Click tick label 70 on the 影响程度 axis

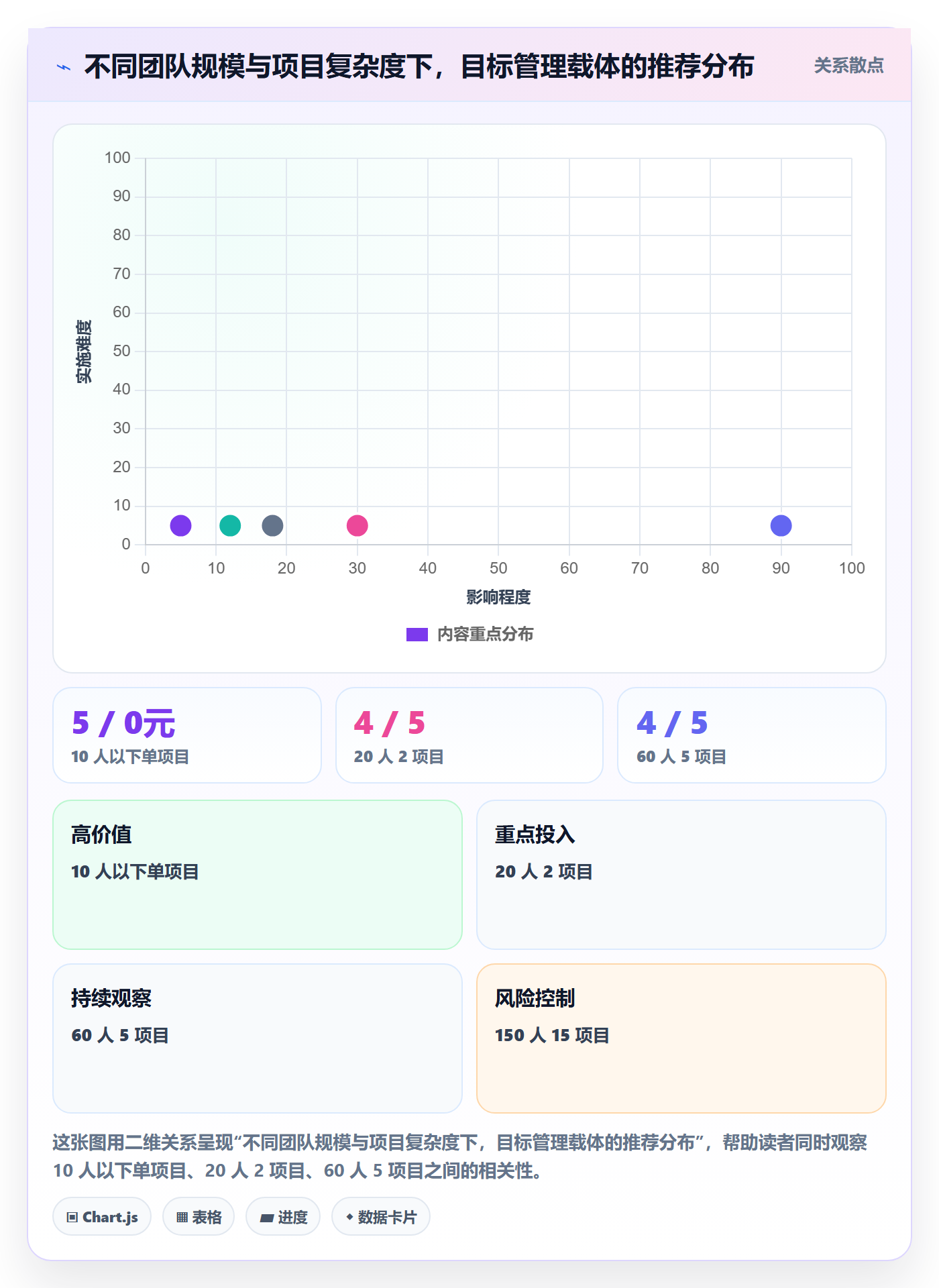tap(640, 568)
